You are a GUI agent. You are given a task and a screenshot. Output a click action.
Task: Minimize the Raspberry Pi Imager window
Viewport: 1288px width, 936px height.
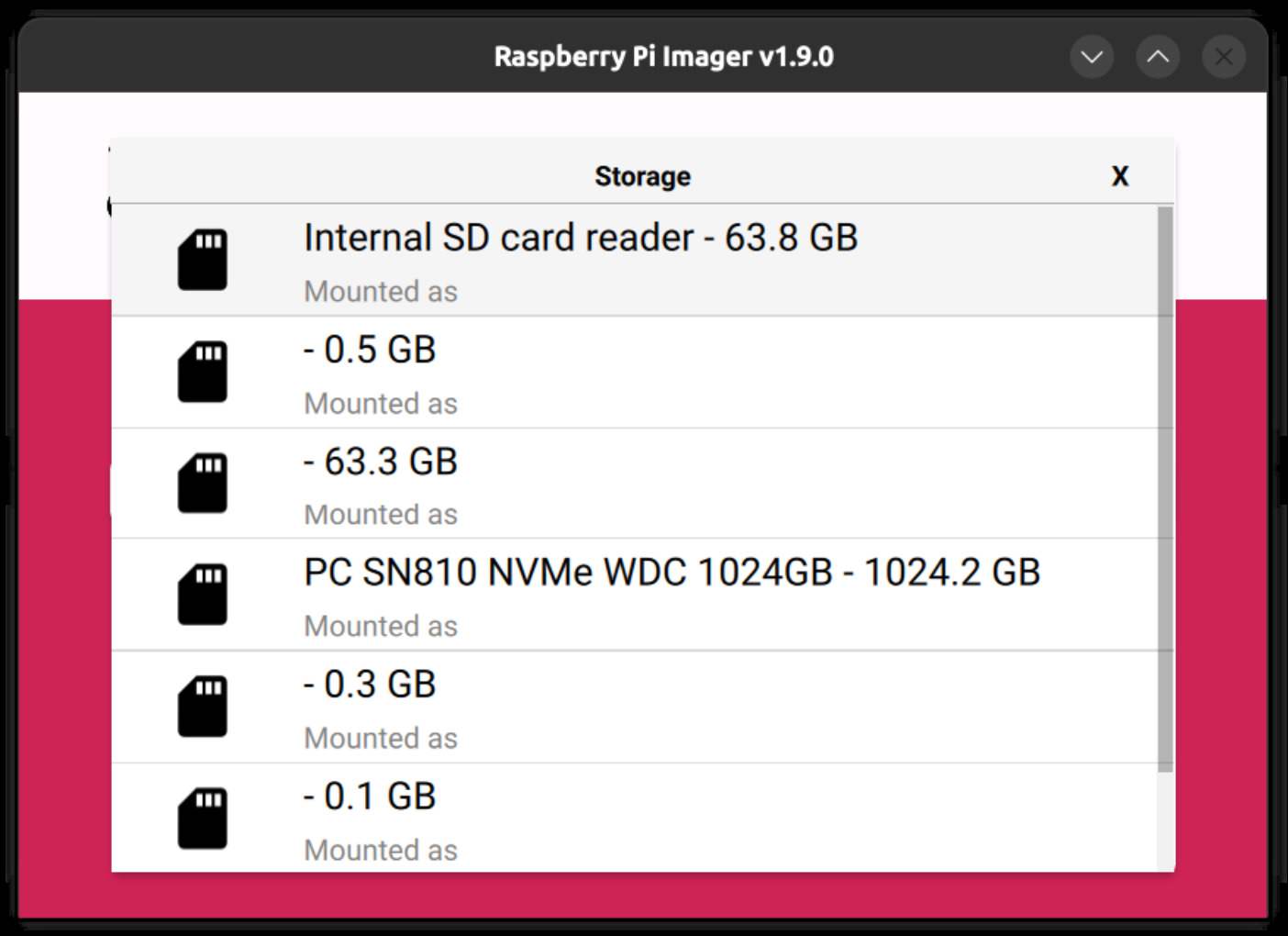tap(1092, 57)
